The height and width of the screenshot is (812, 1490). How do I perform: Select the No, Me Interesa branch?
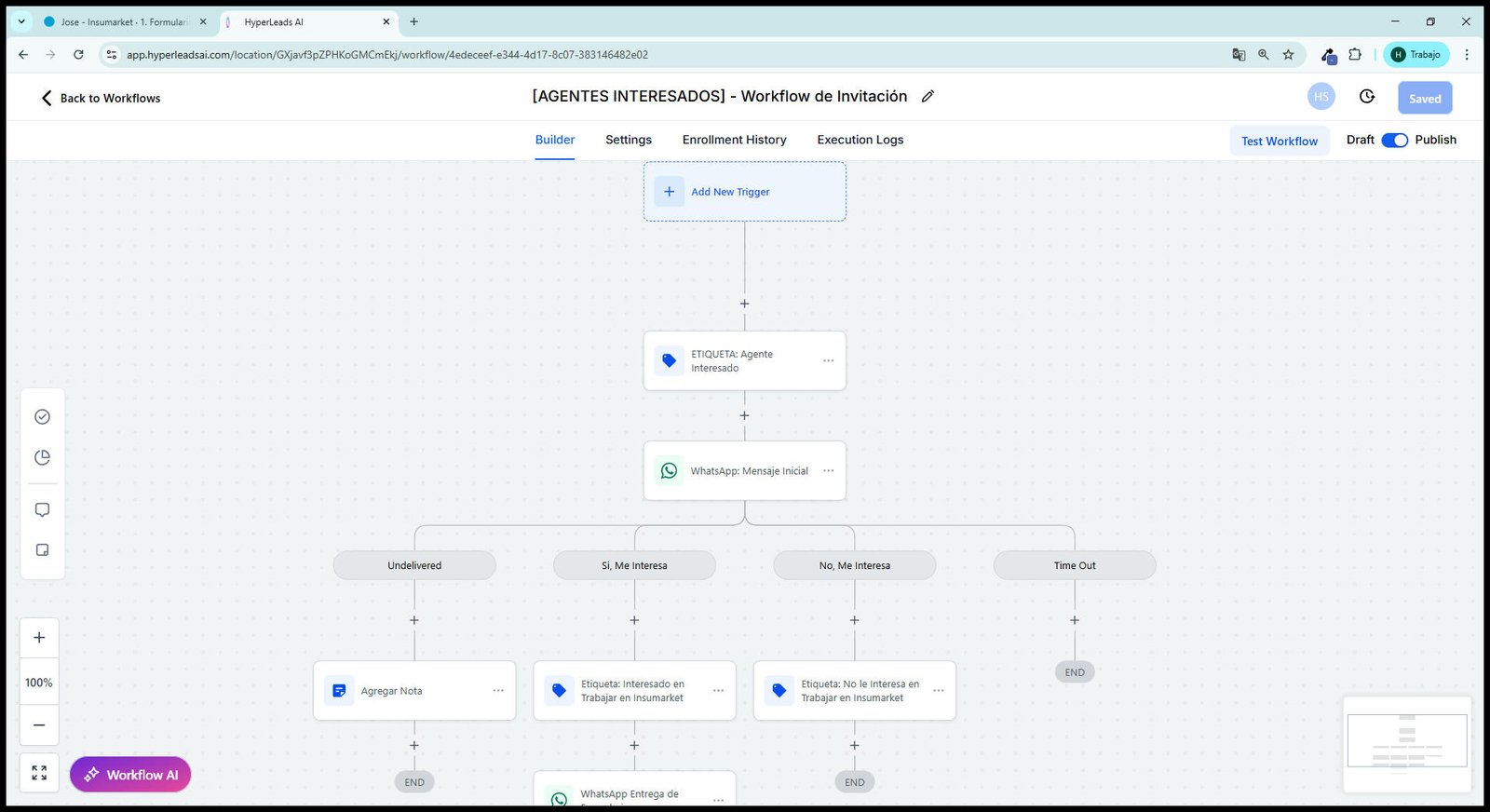coord(855,565)
